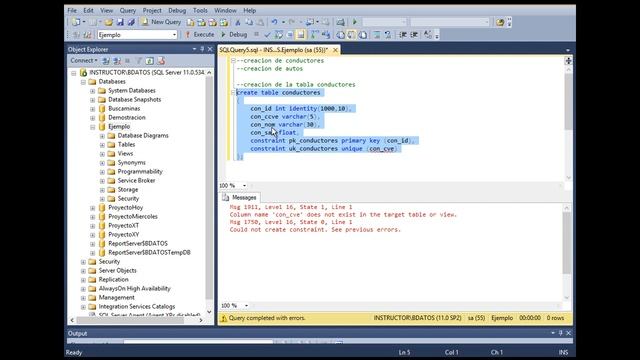
Task: Open the Edit menu
Action: click(x=88, y=10)
